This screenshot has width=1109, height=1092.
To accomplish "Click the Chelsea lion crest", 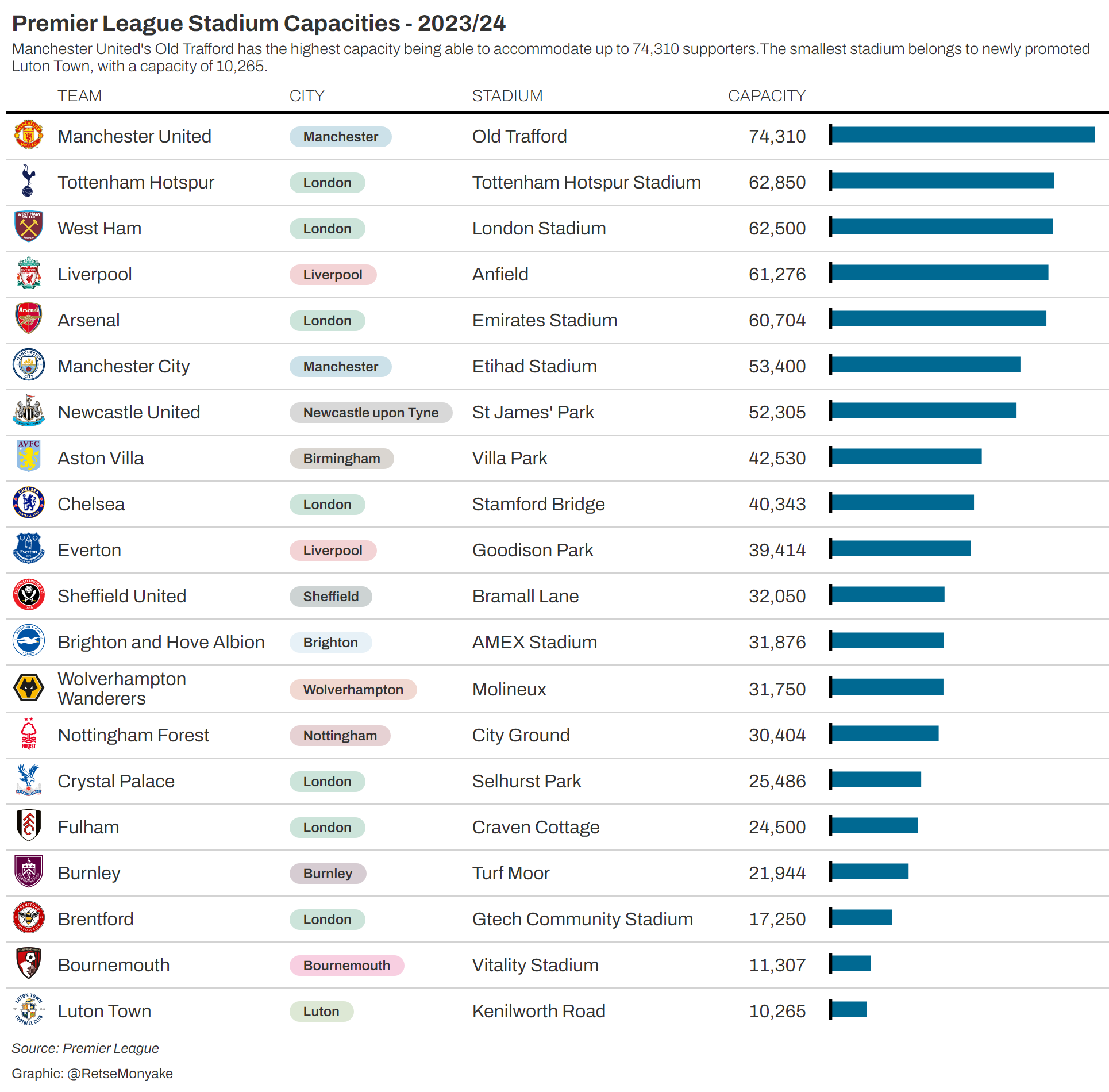I will (28, 503).
